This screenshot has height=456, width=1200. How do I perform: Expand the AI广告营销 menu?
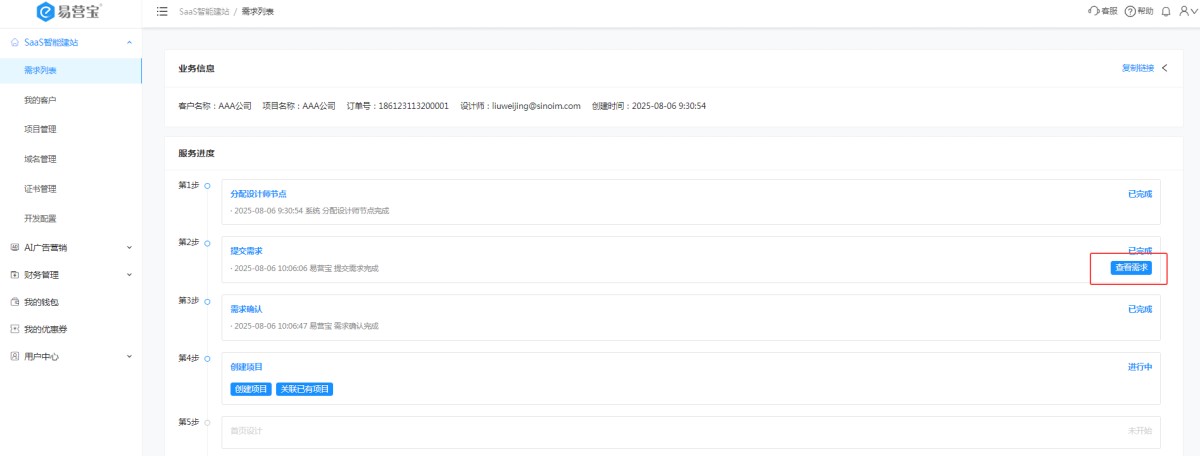129,247
